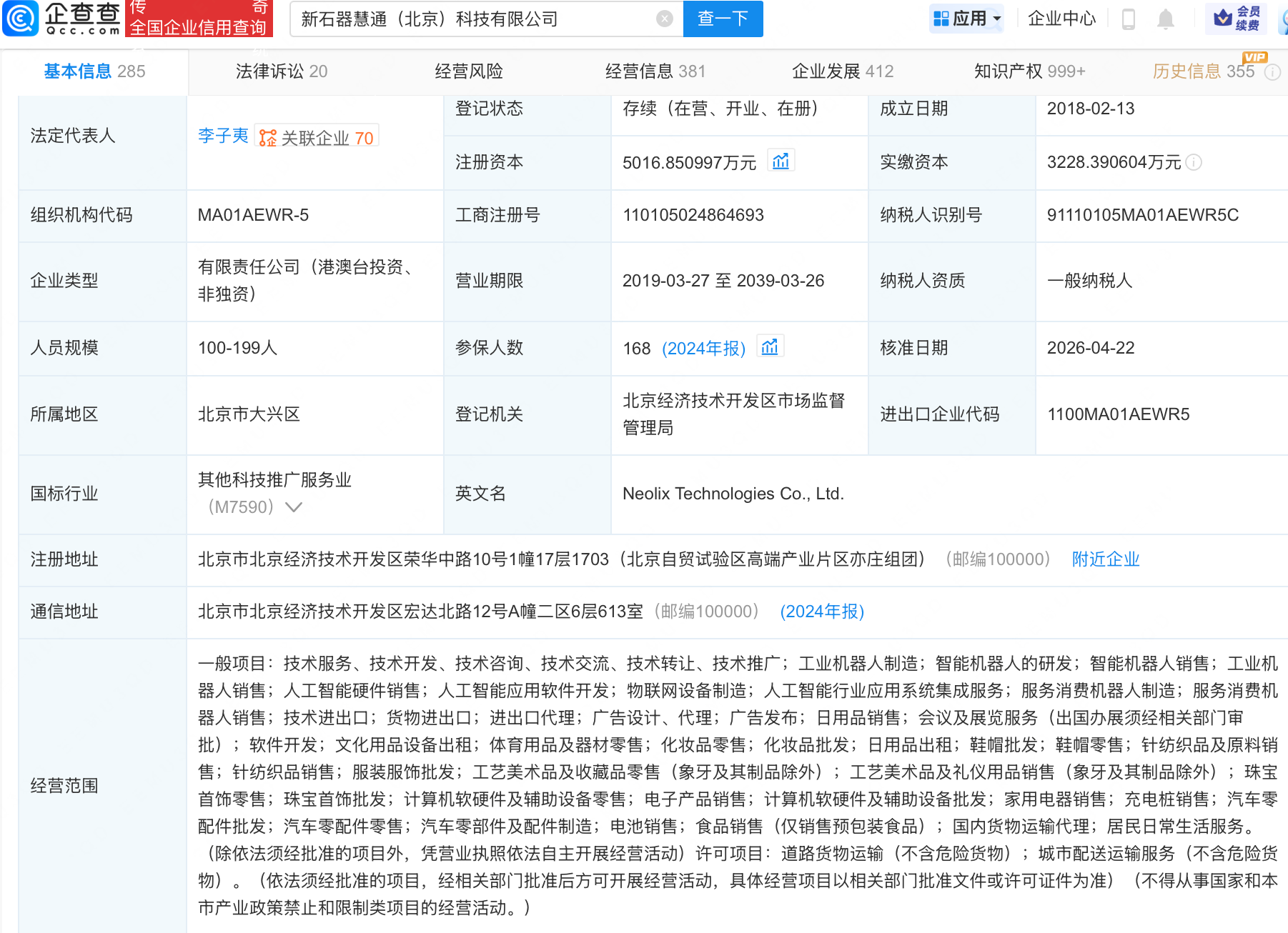Click legal representative 李子夷 link

coord(222,137)
